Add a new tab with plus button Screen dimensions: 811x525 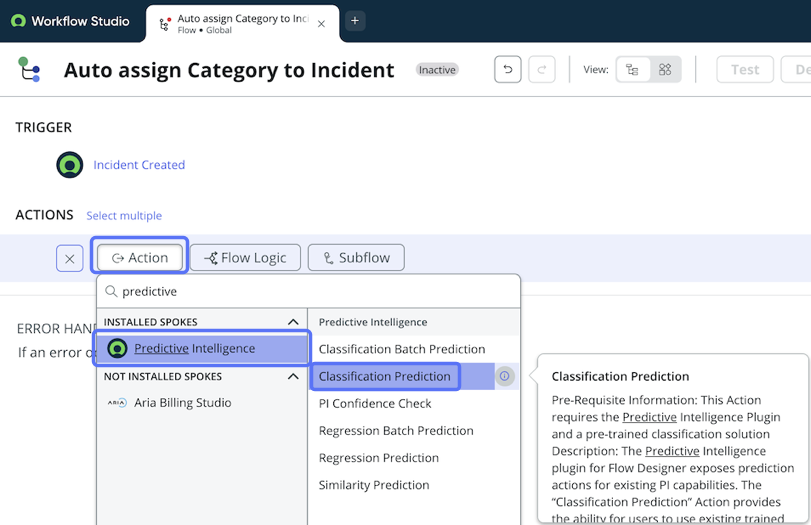(355, 21)
